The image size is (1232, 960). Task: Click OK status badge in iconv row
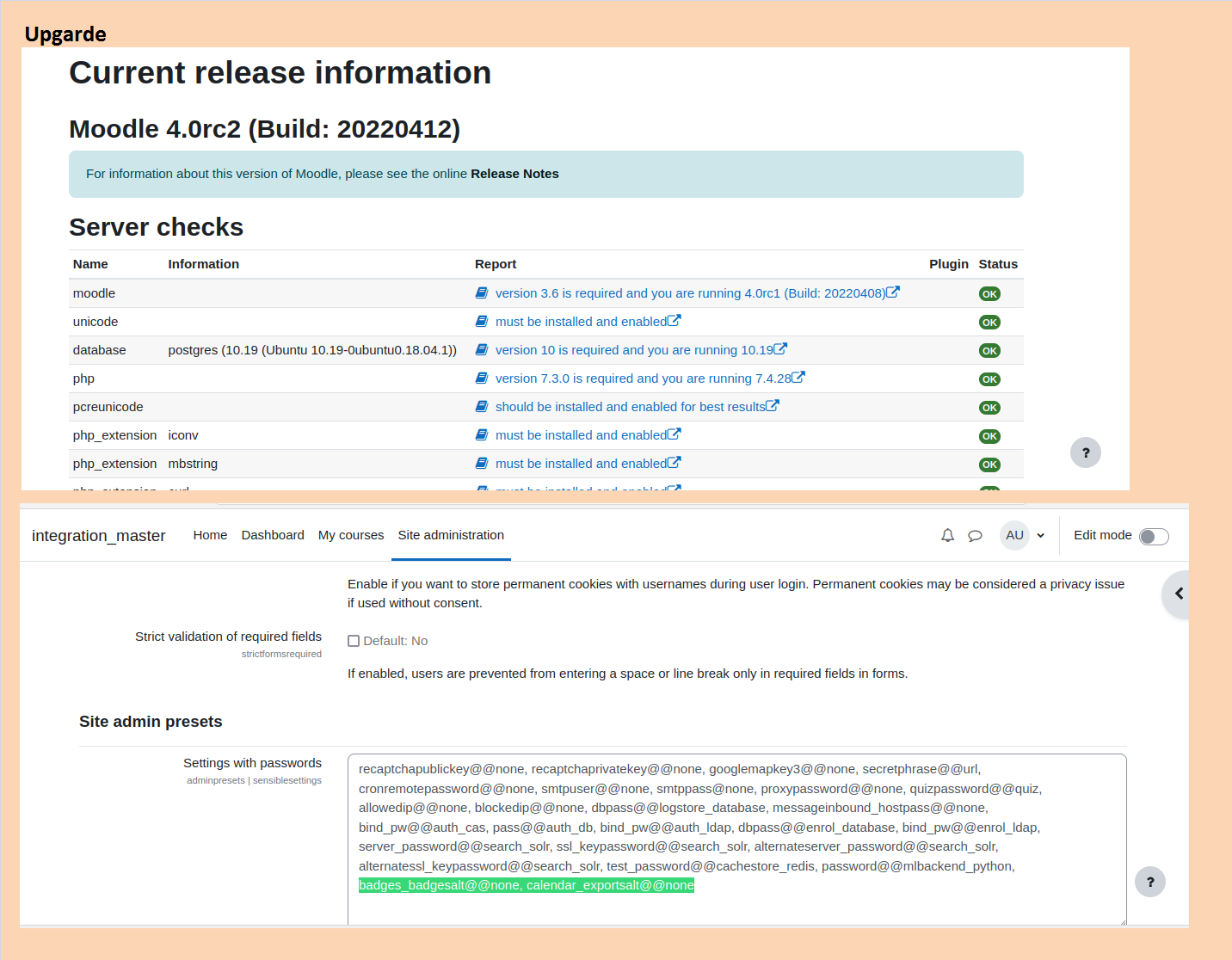tap(989, 436)
